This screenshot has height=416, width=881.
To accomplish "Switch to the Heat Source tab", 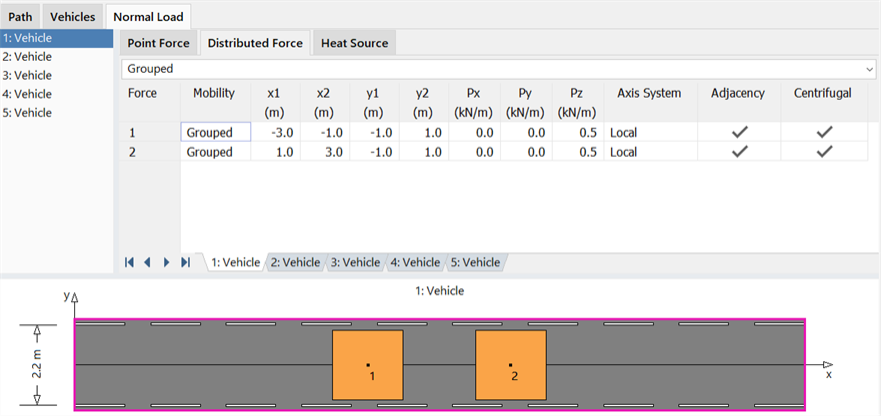I will point(355,43).
